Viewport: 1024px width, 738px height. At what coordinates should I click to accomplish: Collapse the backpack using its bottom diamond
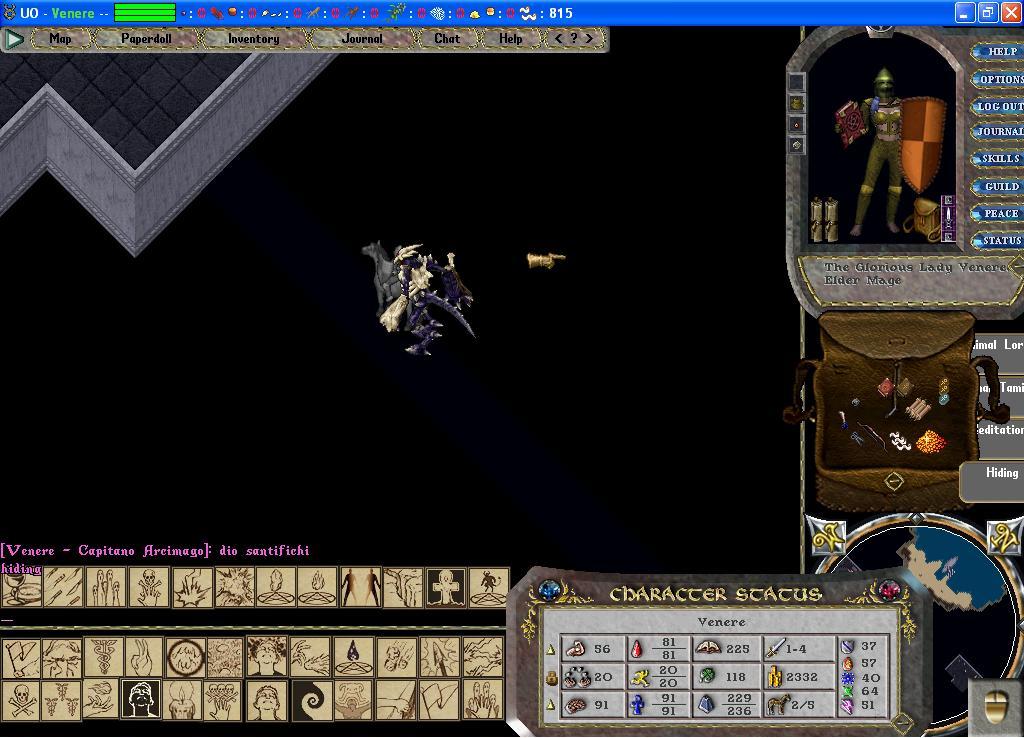point(893,482)
